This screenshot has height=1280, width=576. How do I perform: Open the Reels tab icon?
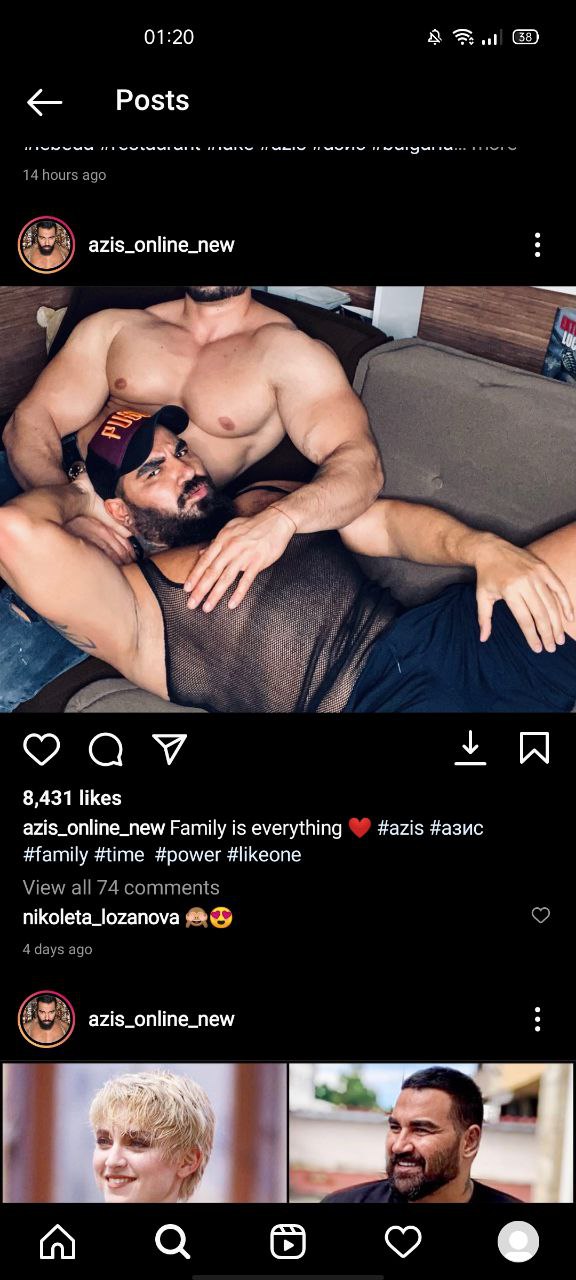pos(288,1242)
